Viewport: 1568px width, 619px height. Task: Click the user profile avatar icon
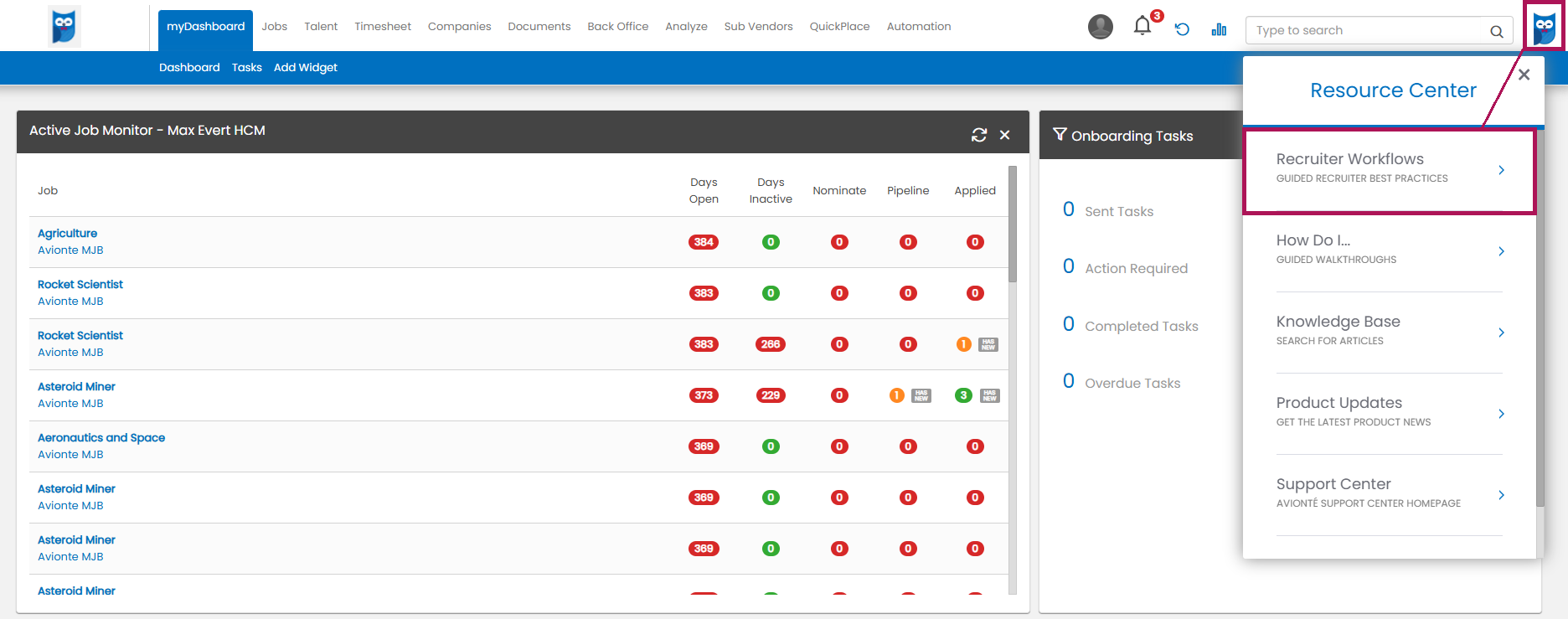[x=1100, y=27]
